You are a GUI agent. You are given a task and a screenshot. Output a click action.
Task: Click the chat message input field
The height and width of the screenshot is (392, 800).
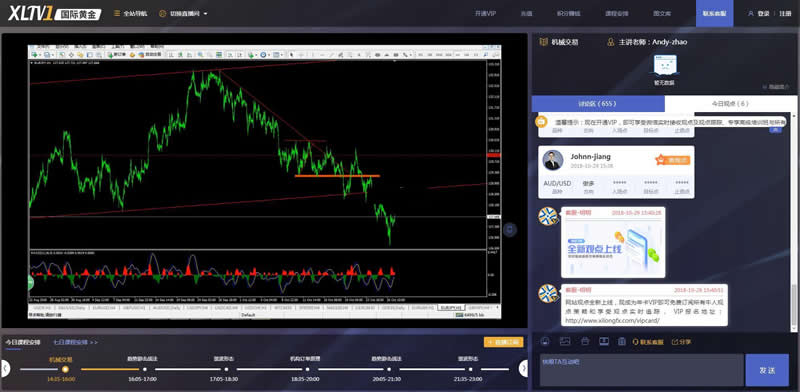click(x=641, y=370)
